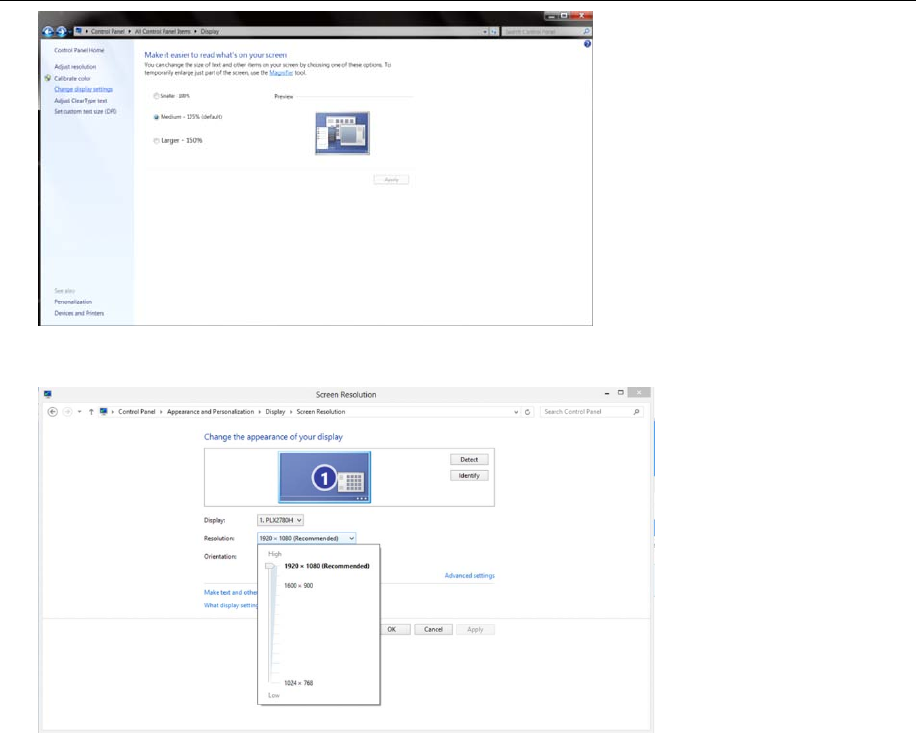
Task: Click the Detect button
Action: [469, 460]
